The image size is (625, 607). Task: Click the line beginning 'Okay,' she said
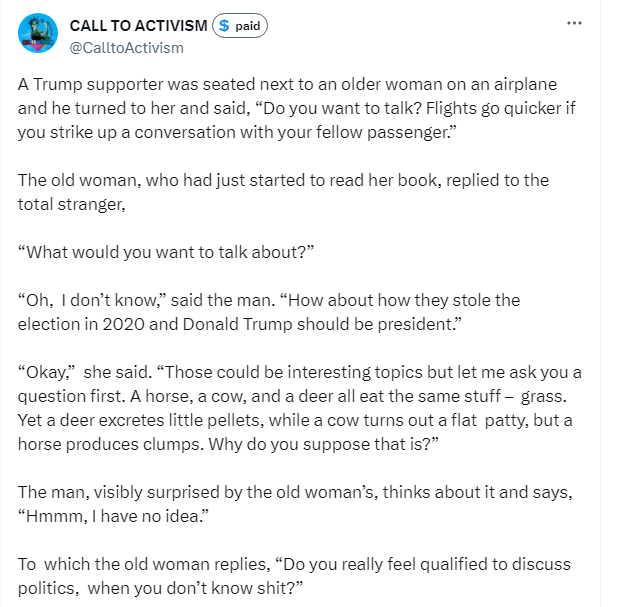[x=300, y=372]
